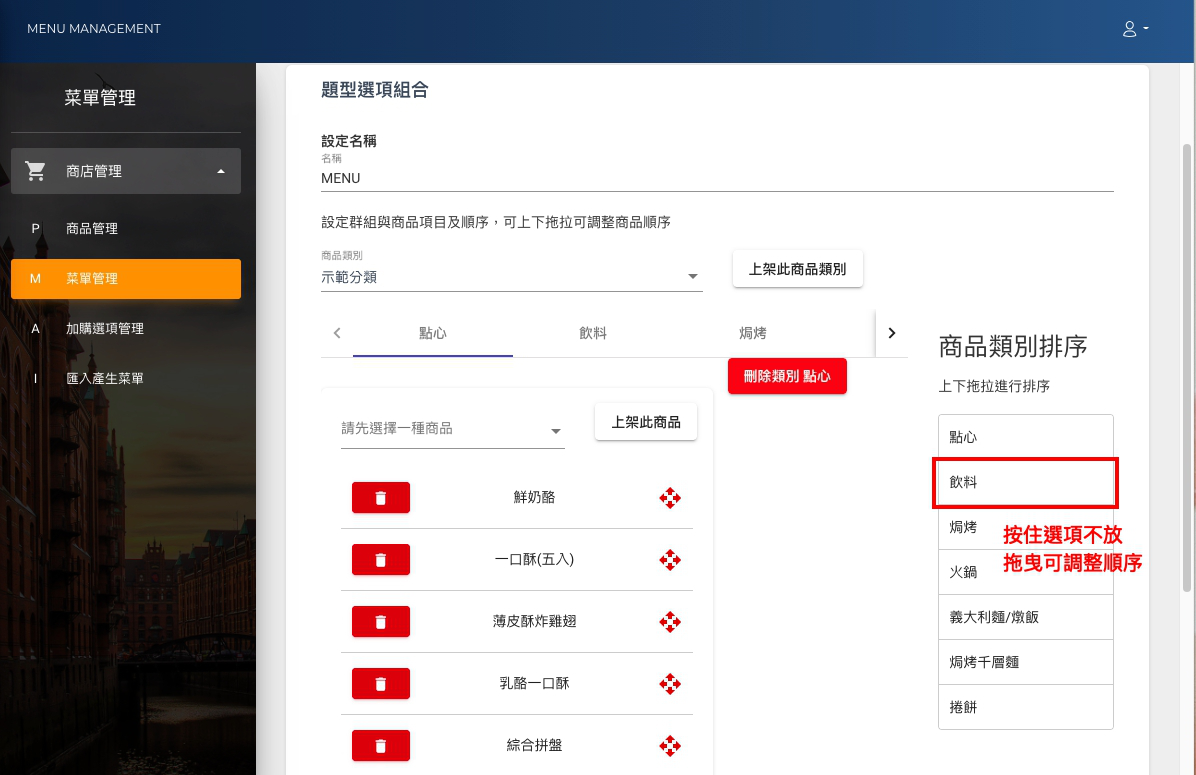This screenshot has width=1196, height=775.
Task: Click the 乳酪一口酥 product name
Action: 534,683
